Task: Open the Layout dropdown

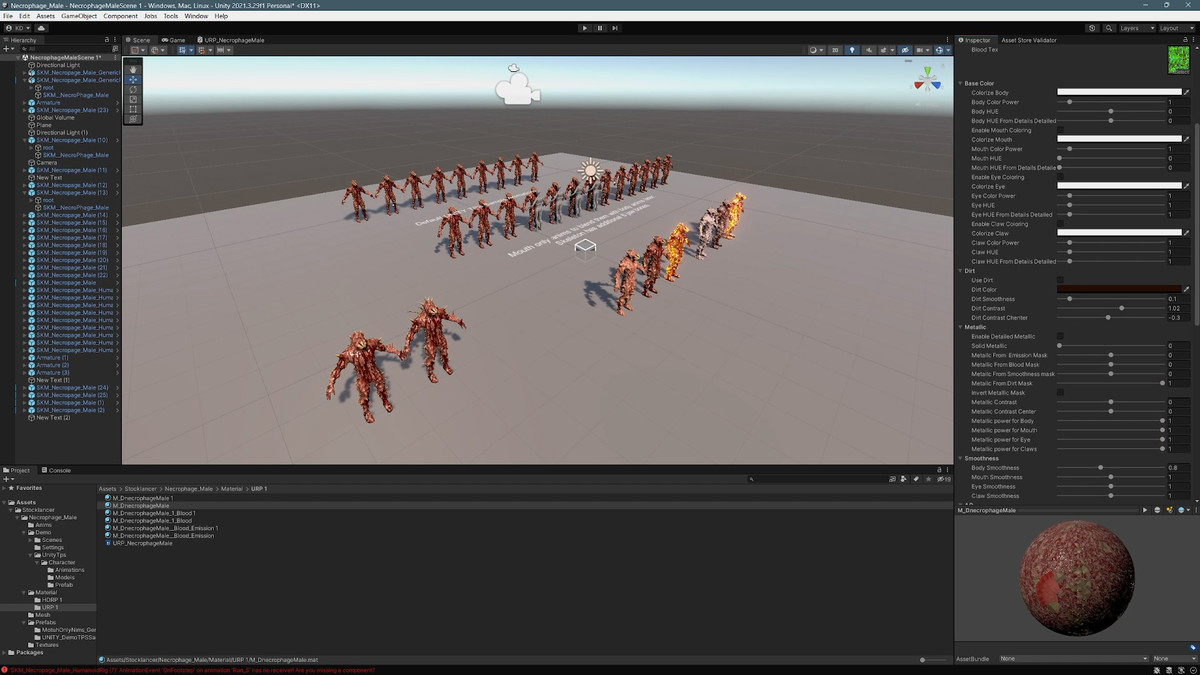Action: (x=1174, y=28)
